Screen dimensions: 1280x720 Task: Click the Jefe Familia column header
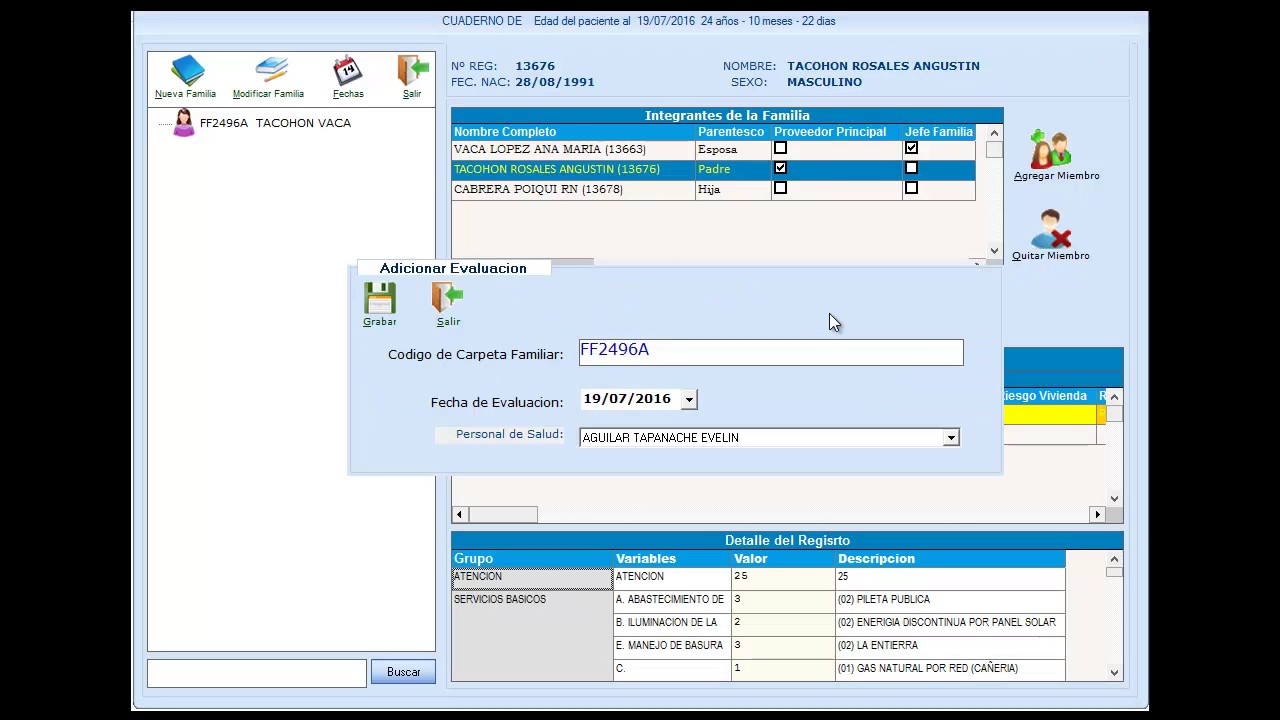[x=939, y=132]
